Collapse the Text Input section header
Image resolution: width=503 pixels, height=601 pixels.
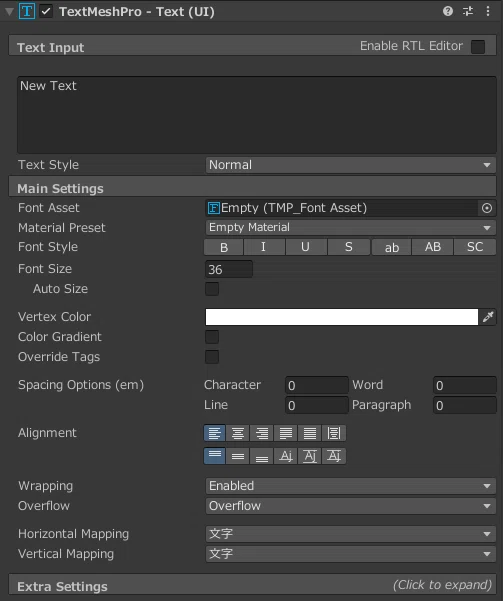(x=252, y=46)
